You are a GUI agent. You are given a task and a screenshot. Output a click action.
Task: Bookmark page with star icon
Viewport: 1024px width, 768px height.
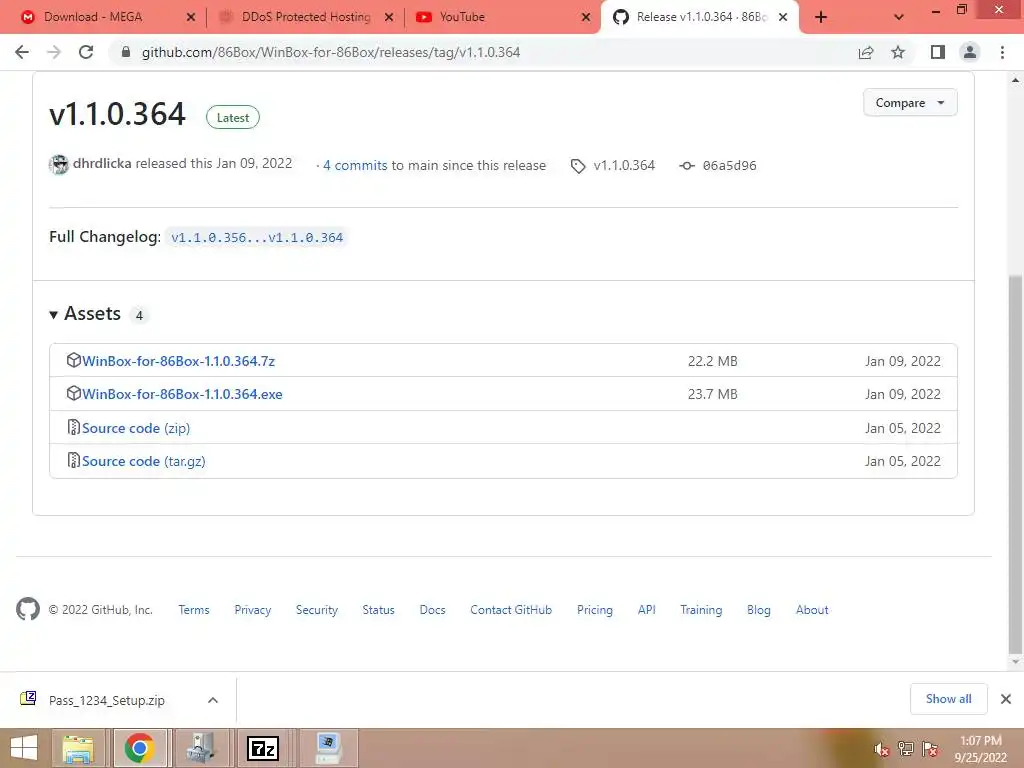pyautogui.click(x=899, y=52)
